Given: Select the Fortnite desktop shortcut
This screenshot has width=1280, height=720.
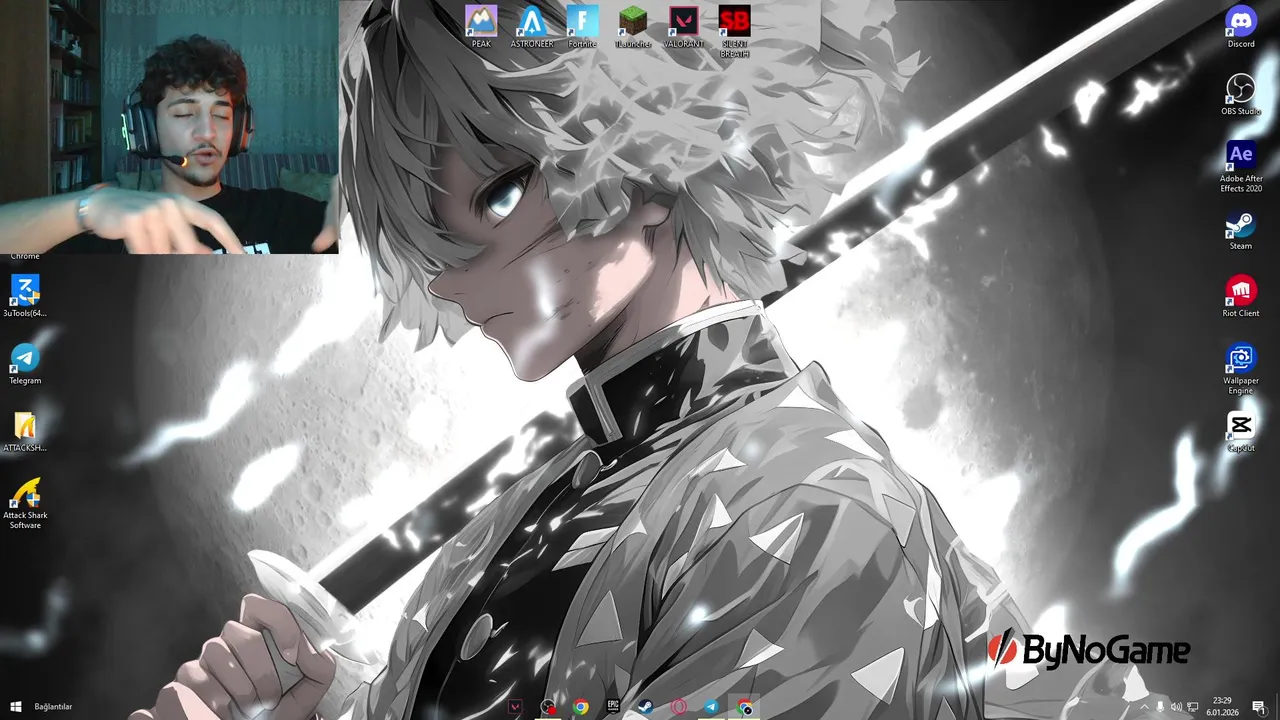Looking at the screenshot, I should coord(582,27).
